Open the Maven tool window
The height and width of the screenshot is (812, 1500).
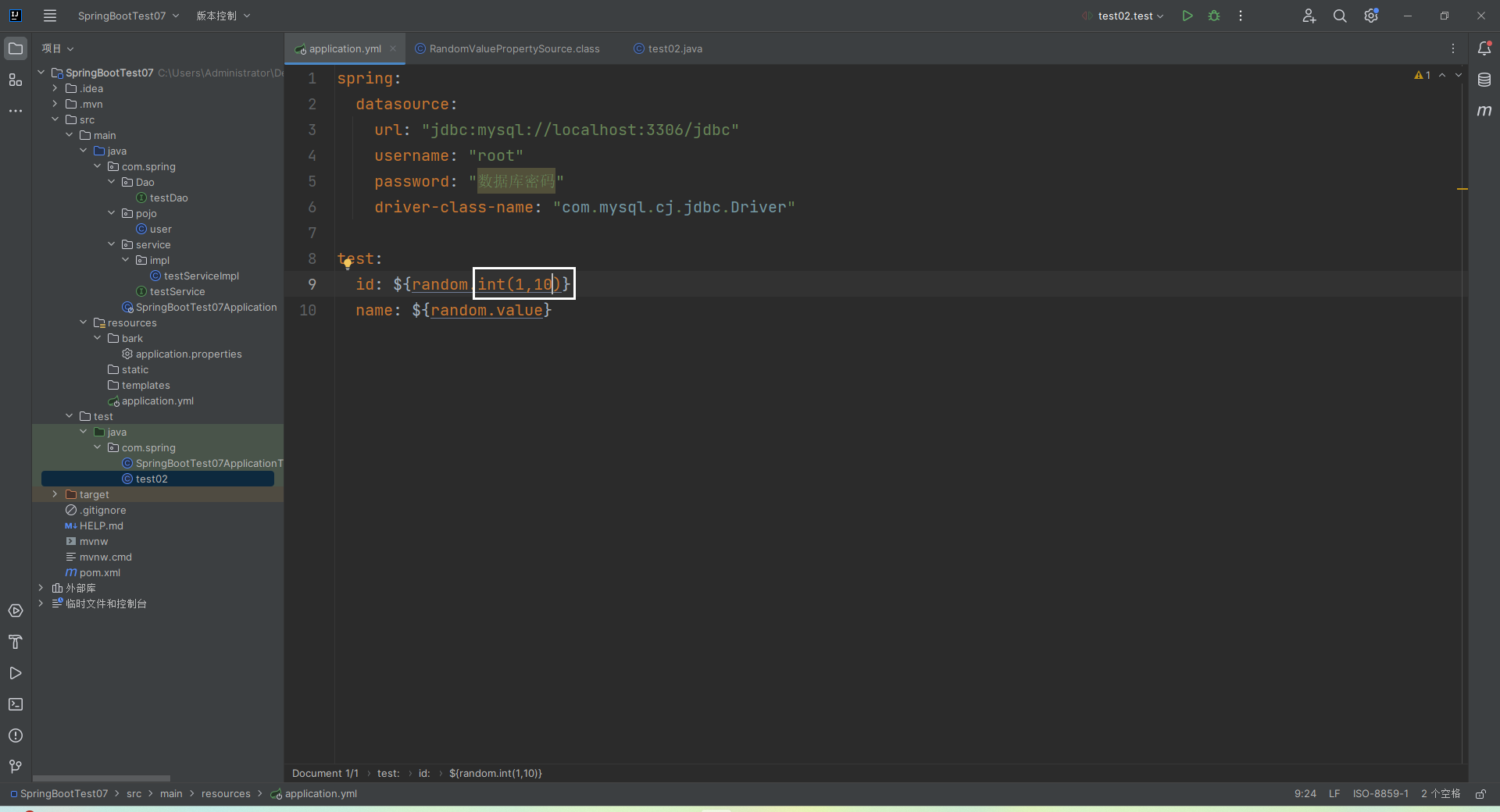pos(1484,111)
